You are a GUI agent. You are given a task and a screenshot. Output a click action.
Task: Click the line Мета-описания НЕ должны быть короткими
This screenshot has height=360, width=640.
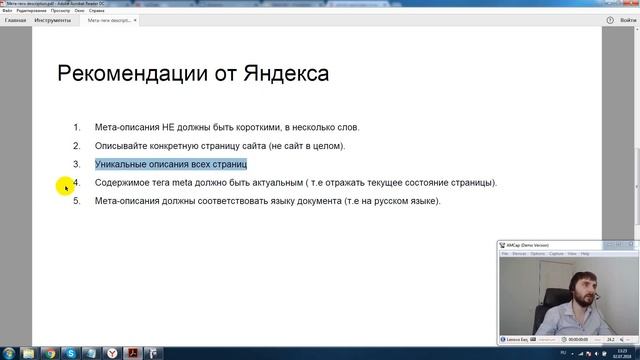(227, 127)
